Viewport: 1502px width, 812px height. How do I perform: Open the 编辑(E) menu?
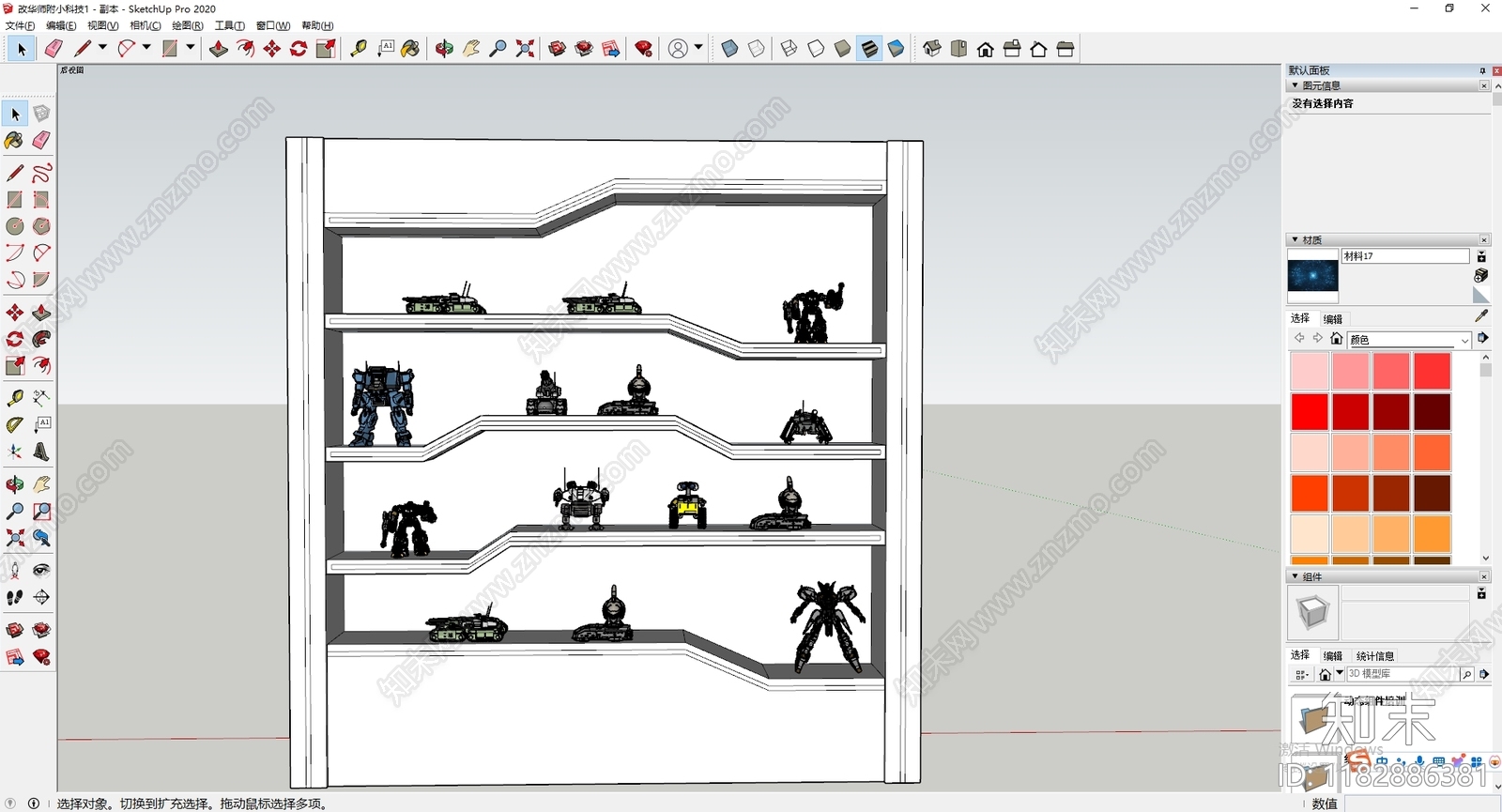coord(61,25)
